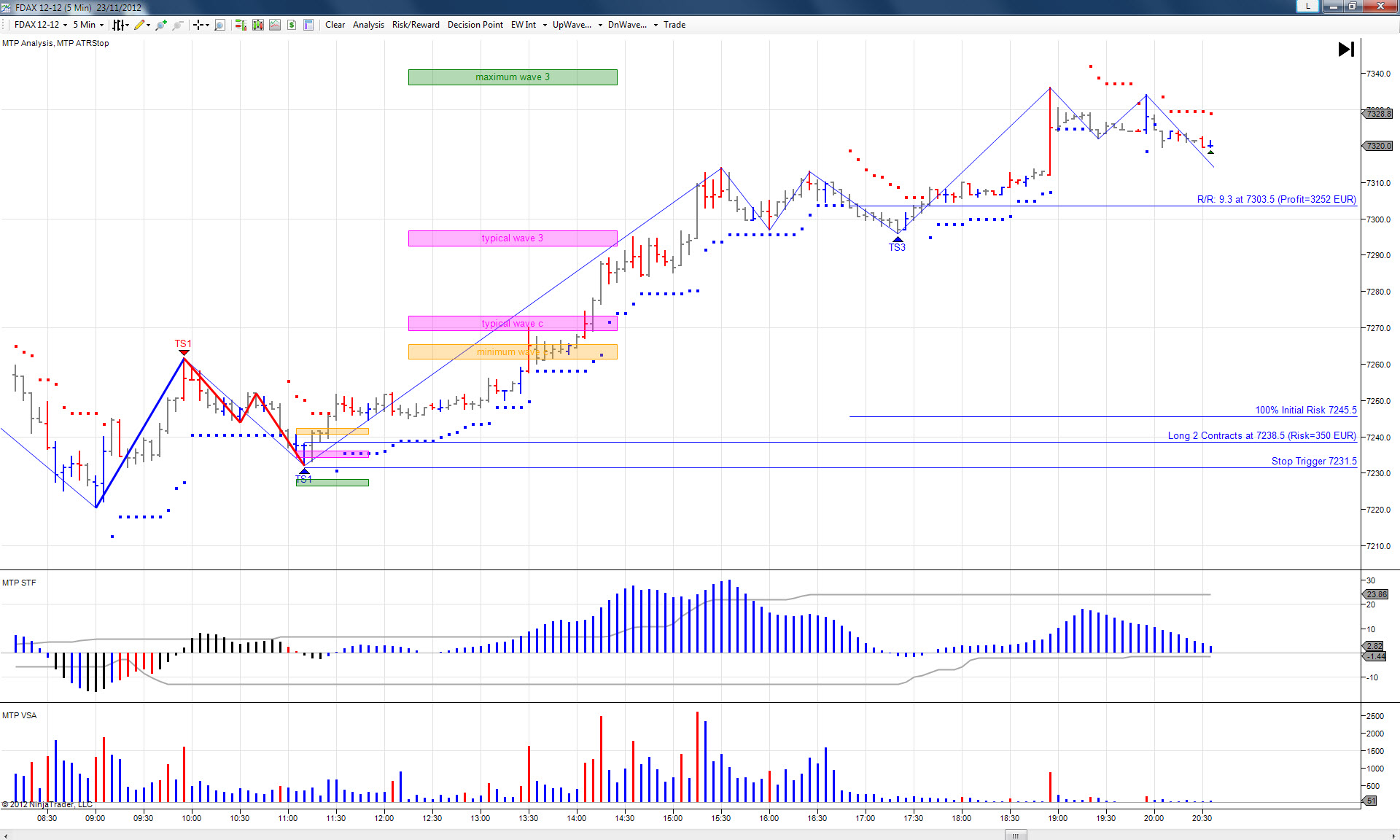This screenshot has width=1400, height=840.
Task: Select the R/R 9.3 profit line label
Action: [1276, 199]
